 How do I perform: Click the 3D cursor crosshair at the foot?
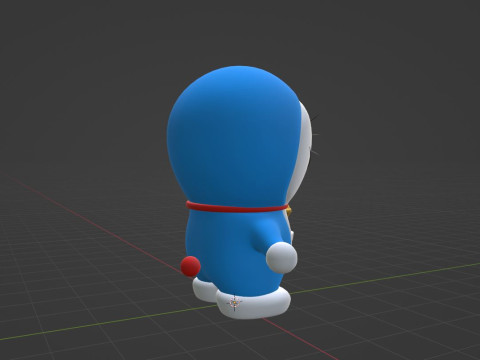coord(234,303)
